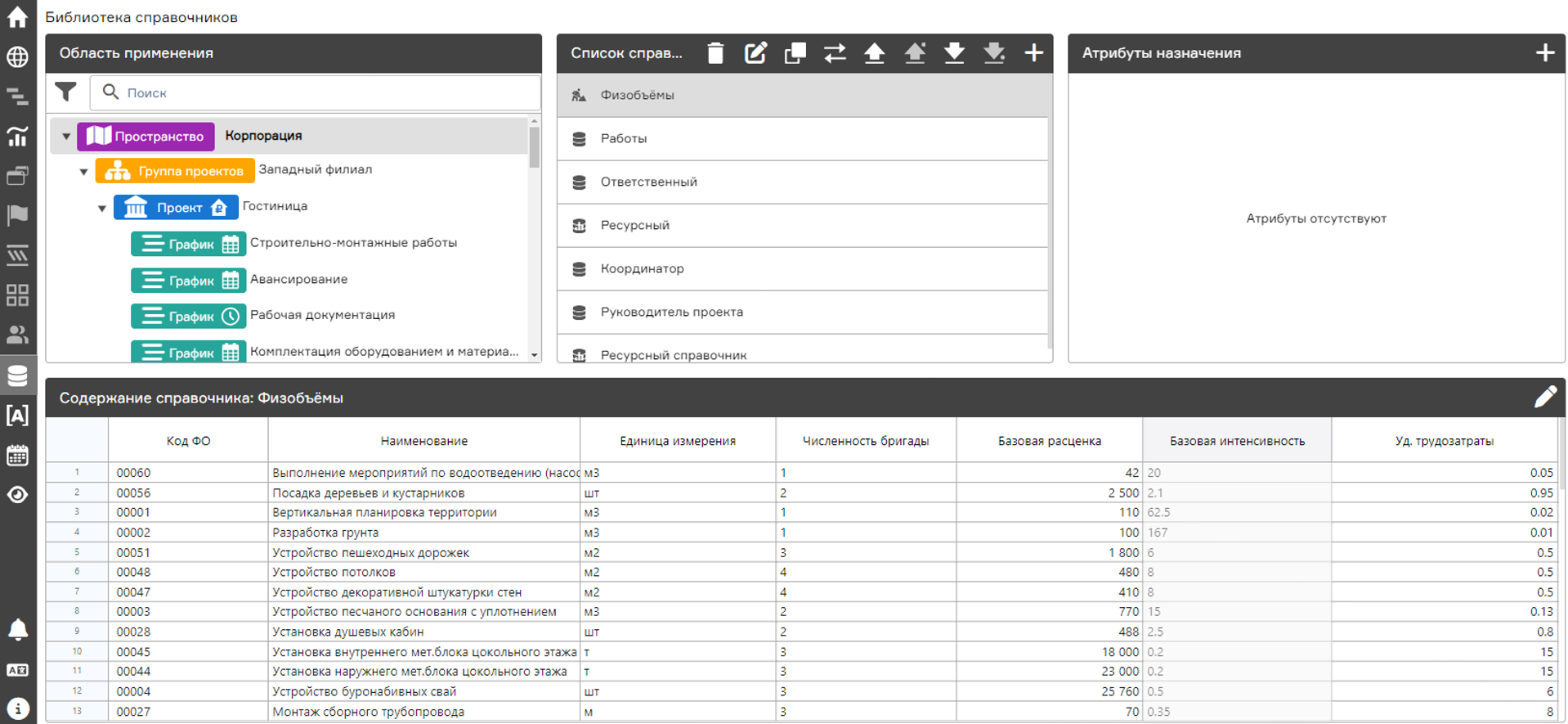The width and height of the screenshot is (1568, 724).
Task: Click the Наименование column header
Action: click(423, 441)
